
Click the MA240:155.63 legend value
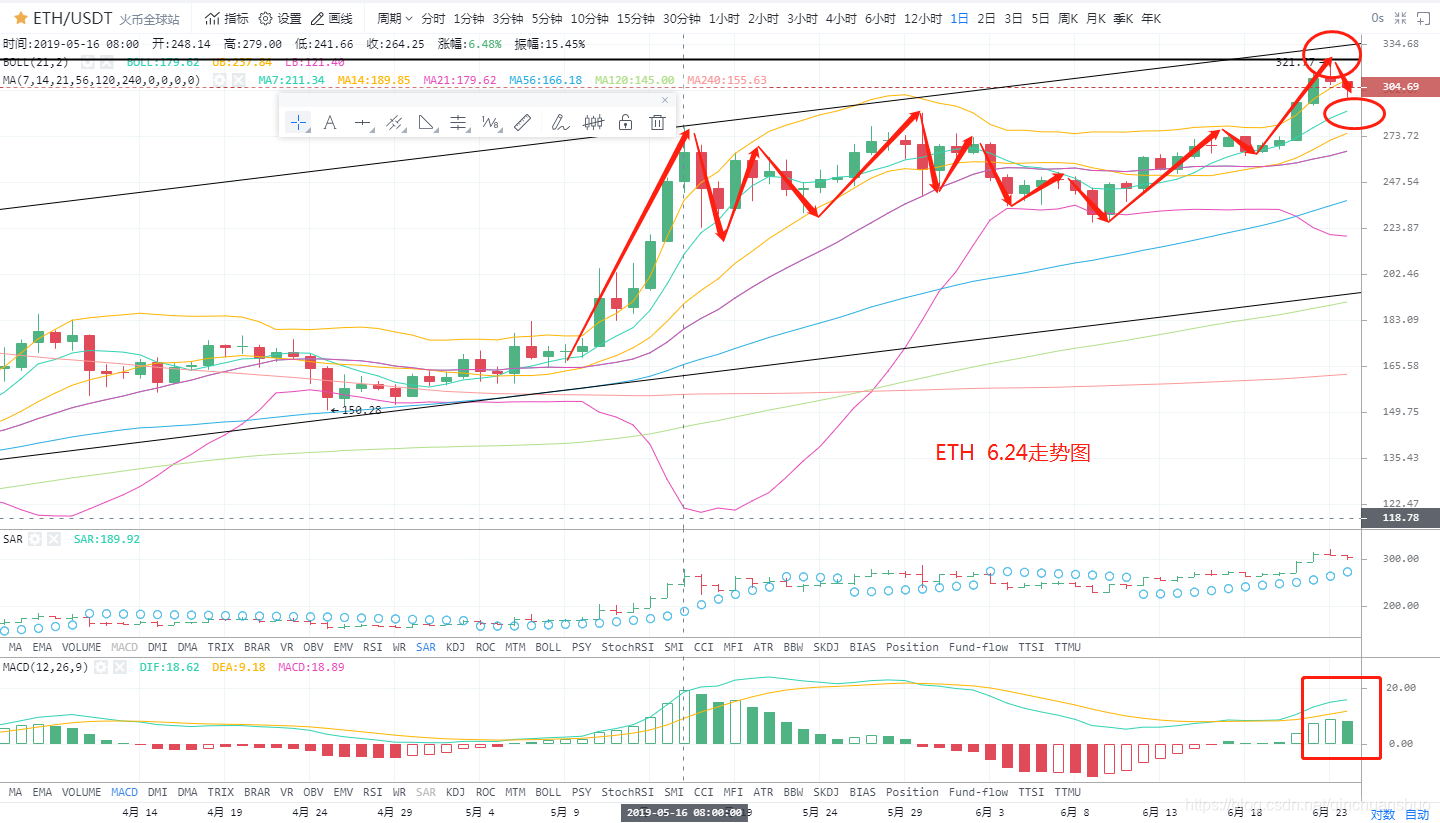tap(727, 80)
